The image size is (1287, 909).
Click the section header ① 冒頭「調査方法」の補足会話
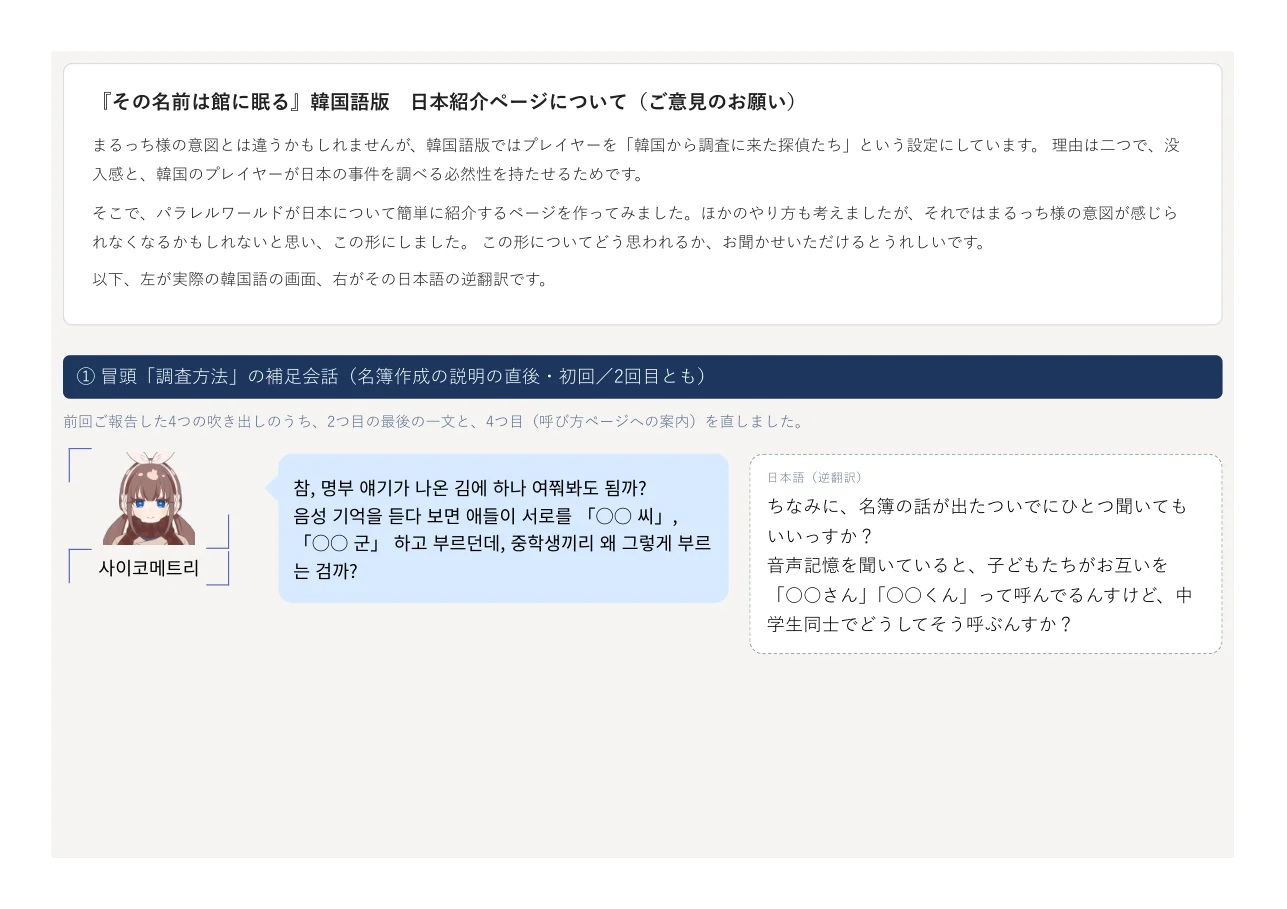point(642,377)
